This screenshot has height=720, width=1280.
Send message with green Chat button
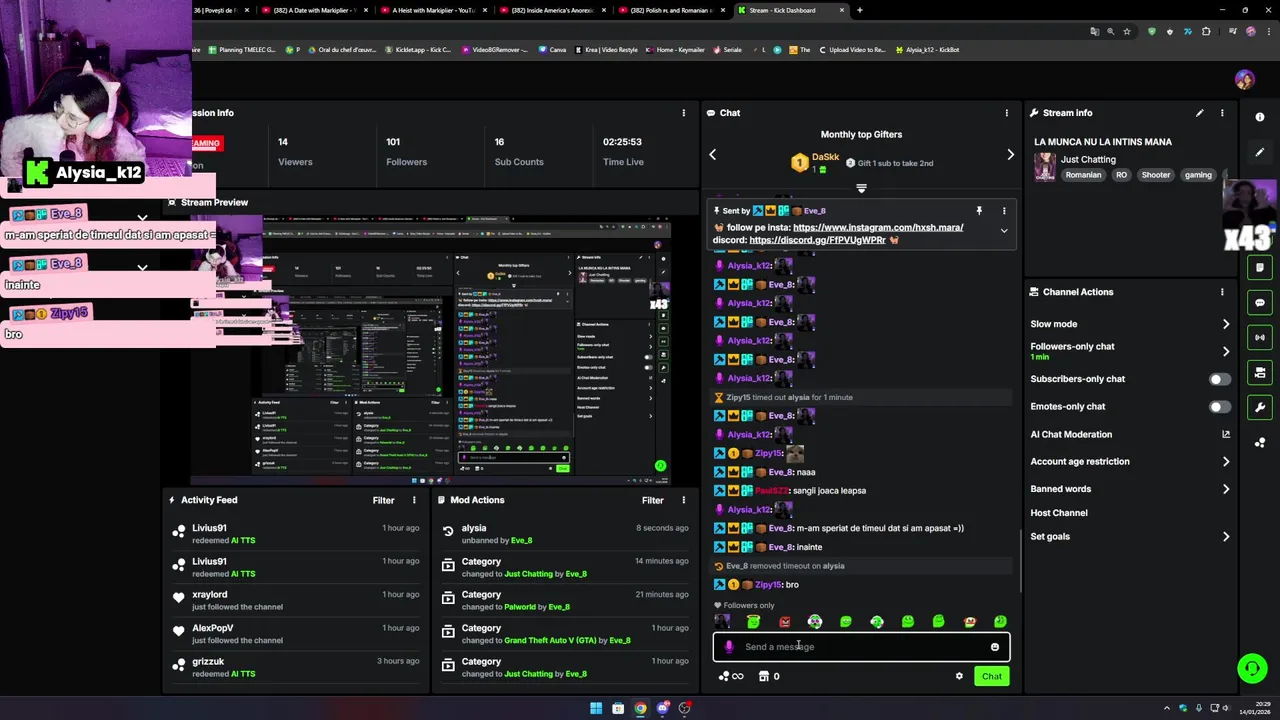click(x=991, y=676)
